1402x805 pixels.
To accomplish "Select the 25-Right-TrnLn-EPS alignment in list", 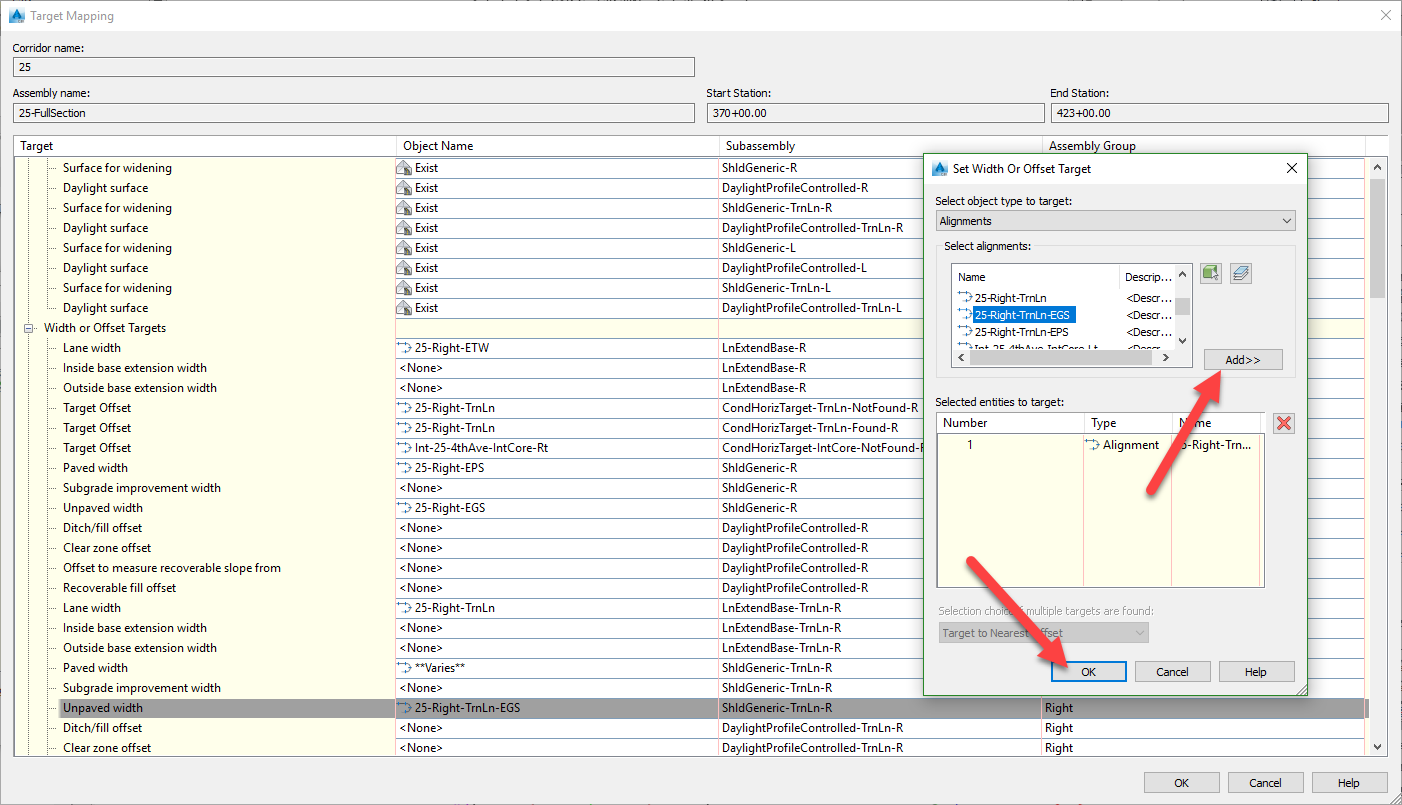I will coord(1021,332).
